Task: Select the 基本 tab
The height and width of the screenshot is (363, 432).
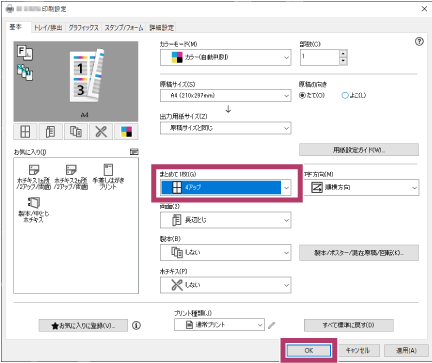Action: (x=15, y=27)
